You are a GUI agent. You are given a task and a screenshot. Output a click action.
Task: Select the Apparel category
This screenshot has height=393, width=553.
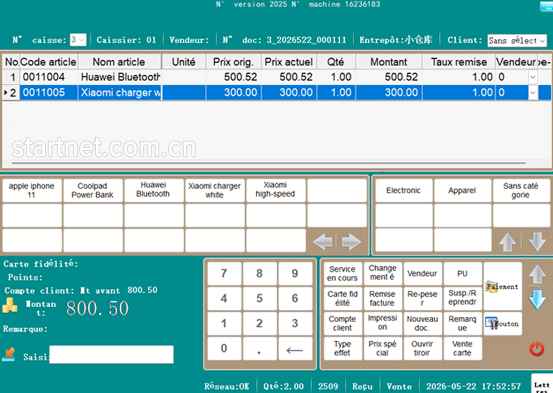coord(462,191)
